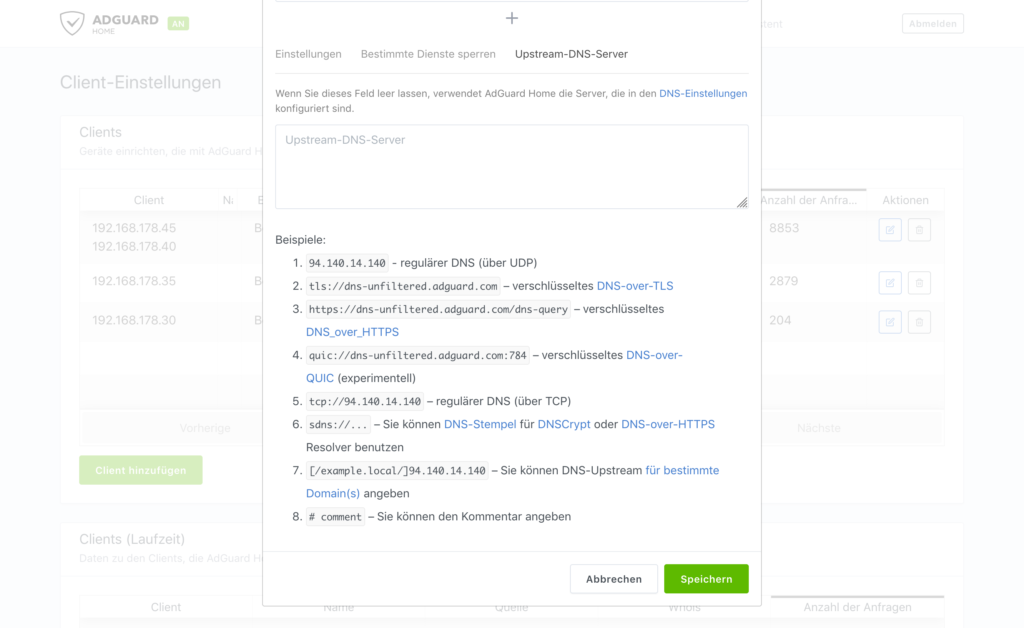Select the Upstream-DNS-Server tab

571,54
